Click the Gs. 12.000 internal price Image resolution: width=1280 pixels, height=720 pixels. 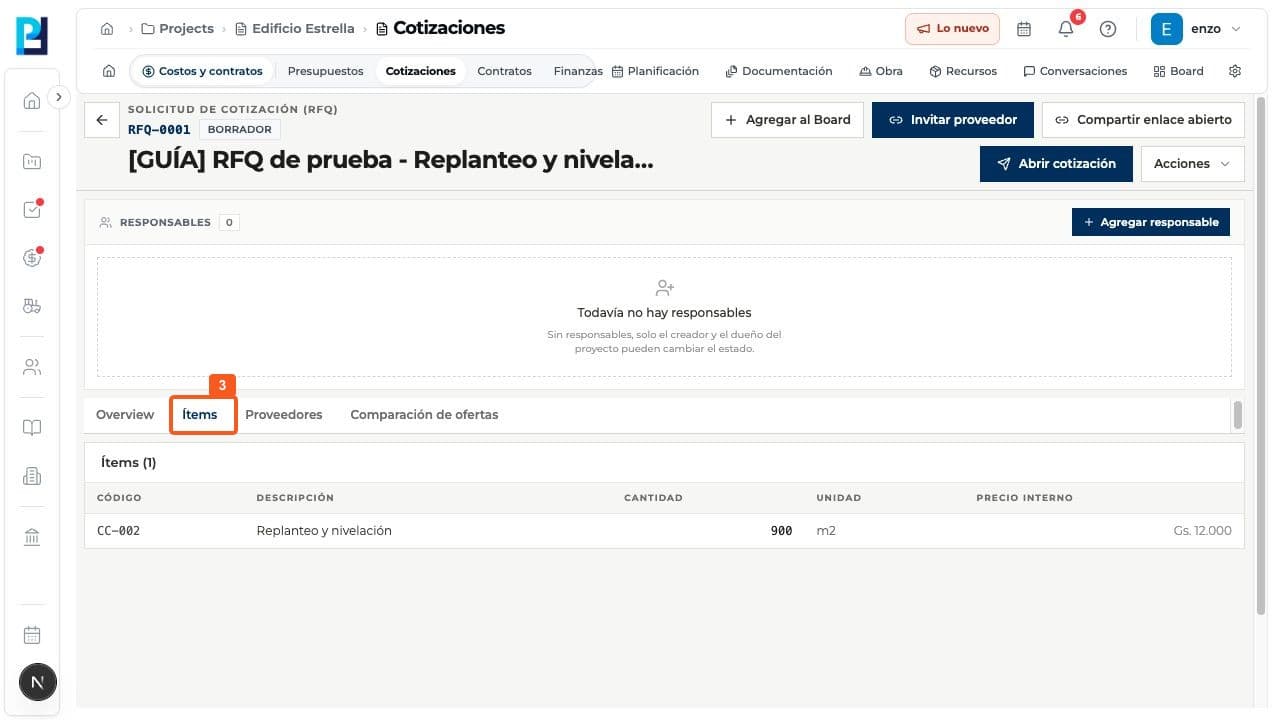coord(1202,531)
